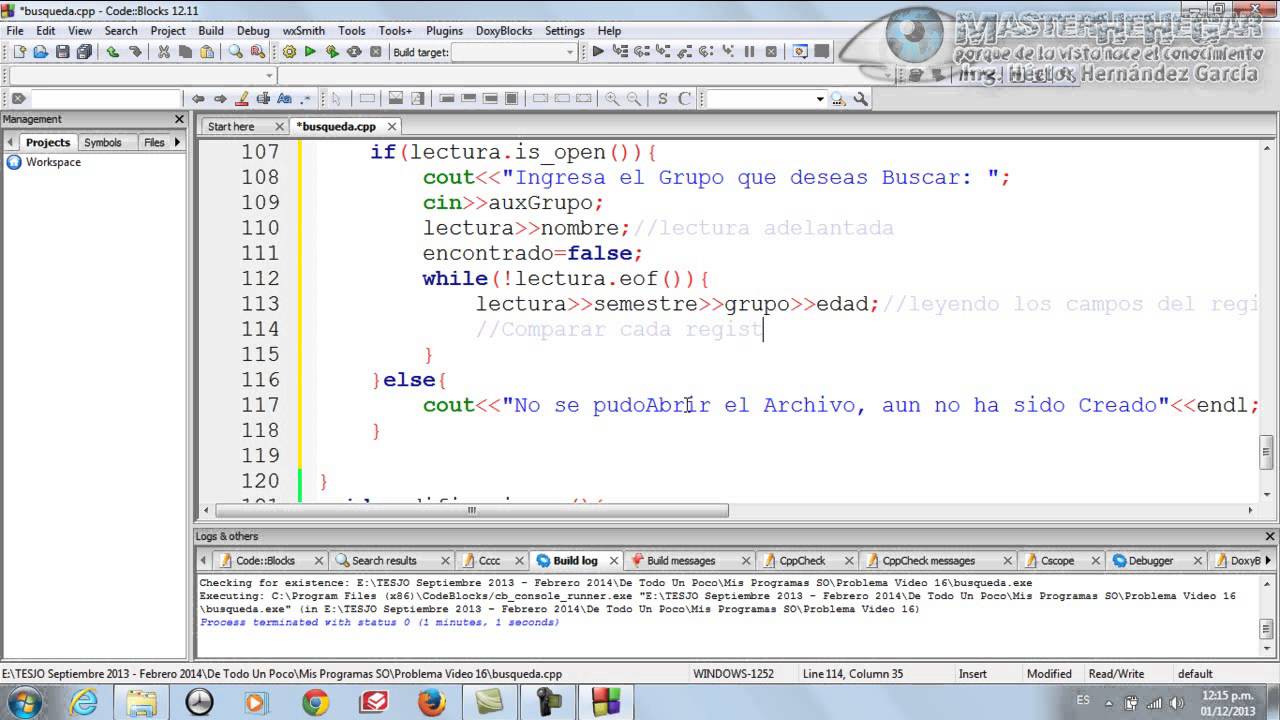This screenshot has height=720, width=1280.
Task: Click the New file icon
Action: [x=19, y=52]
